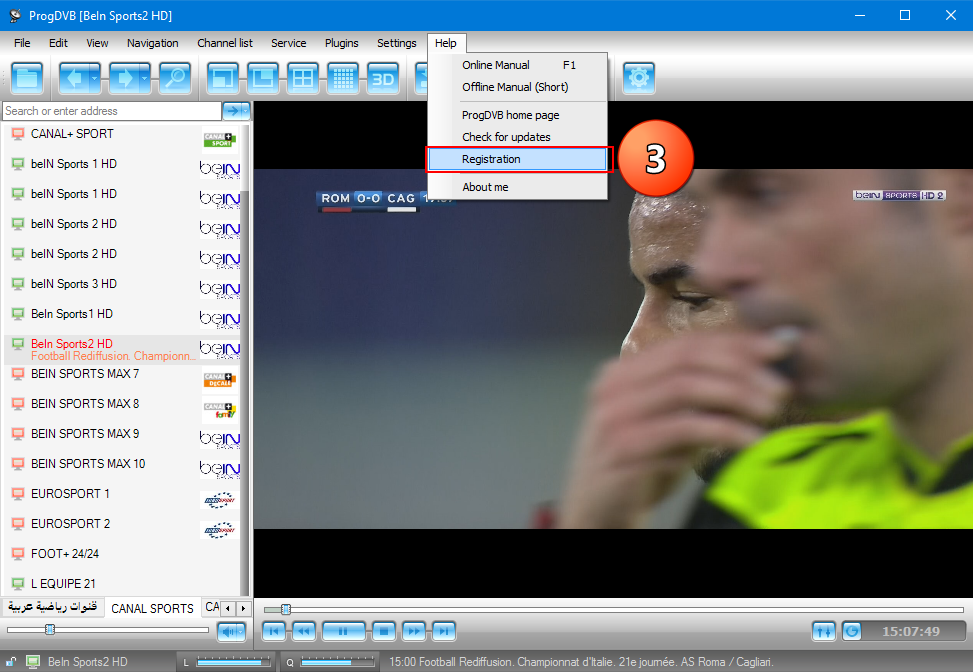The height and width of the screenshot is (672, 973).
Task: Open settings with the gear toolbar icon
Action: click(x=638, y=77)
